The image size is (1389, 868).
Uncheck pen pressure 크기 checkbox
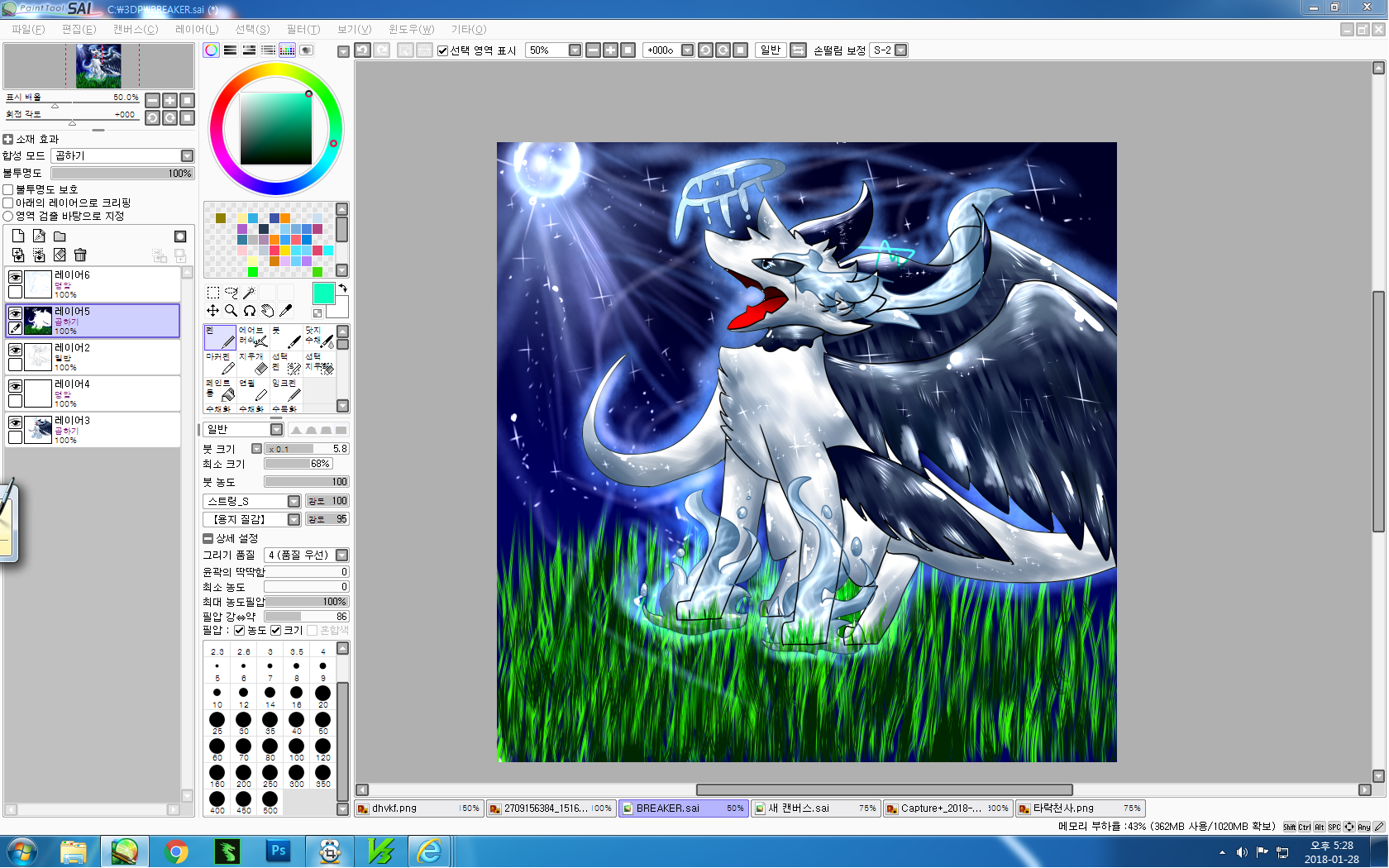pos(276,631)
